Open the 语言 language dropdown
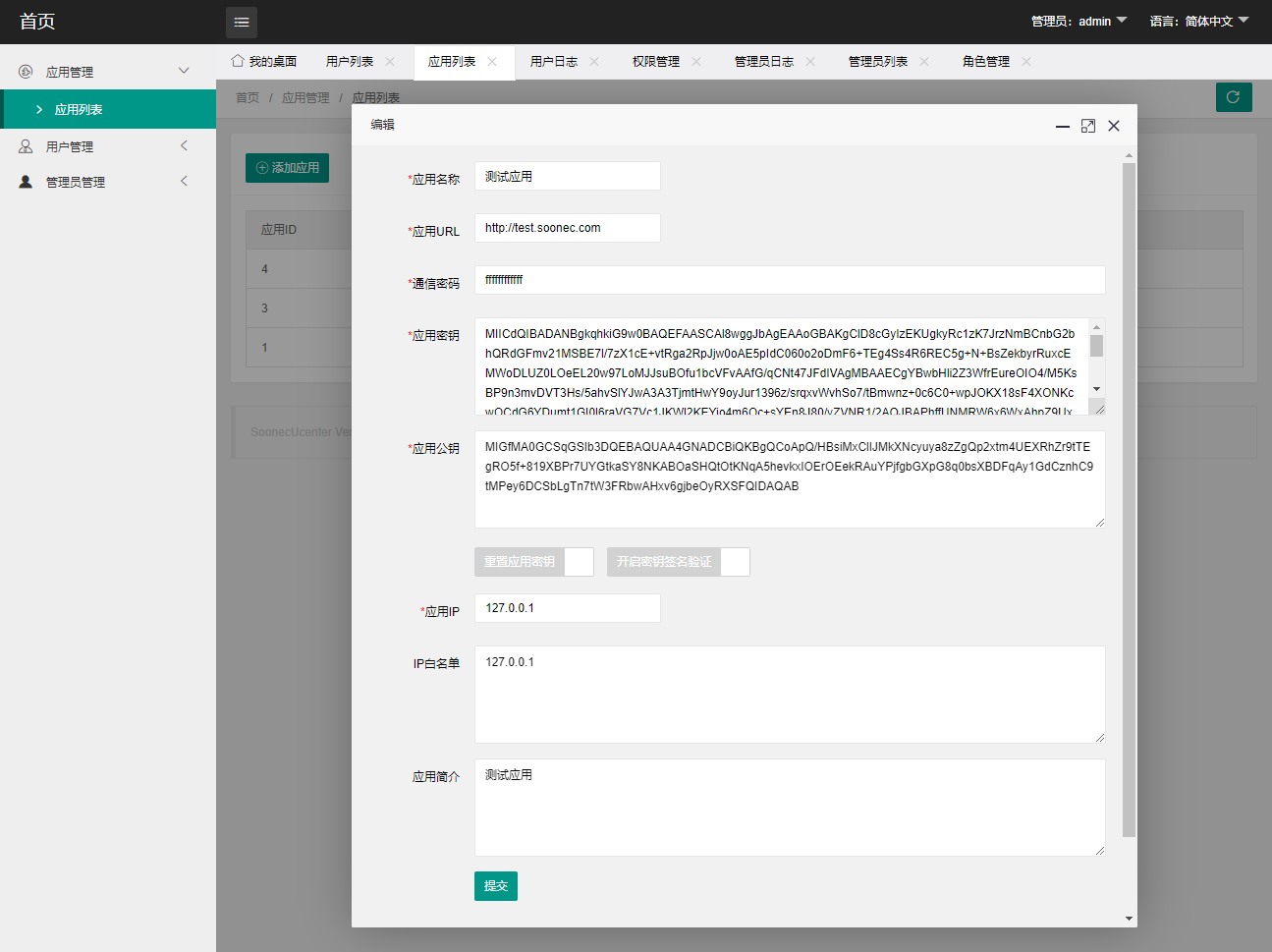1272x952 pixels. (1198, 21)
